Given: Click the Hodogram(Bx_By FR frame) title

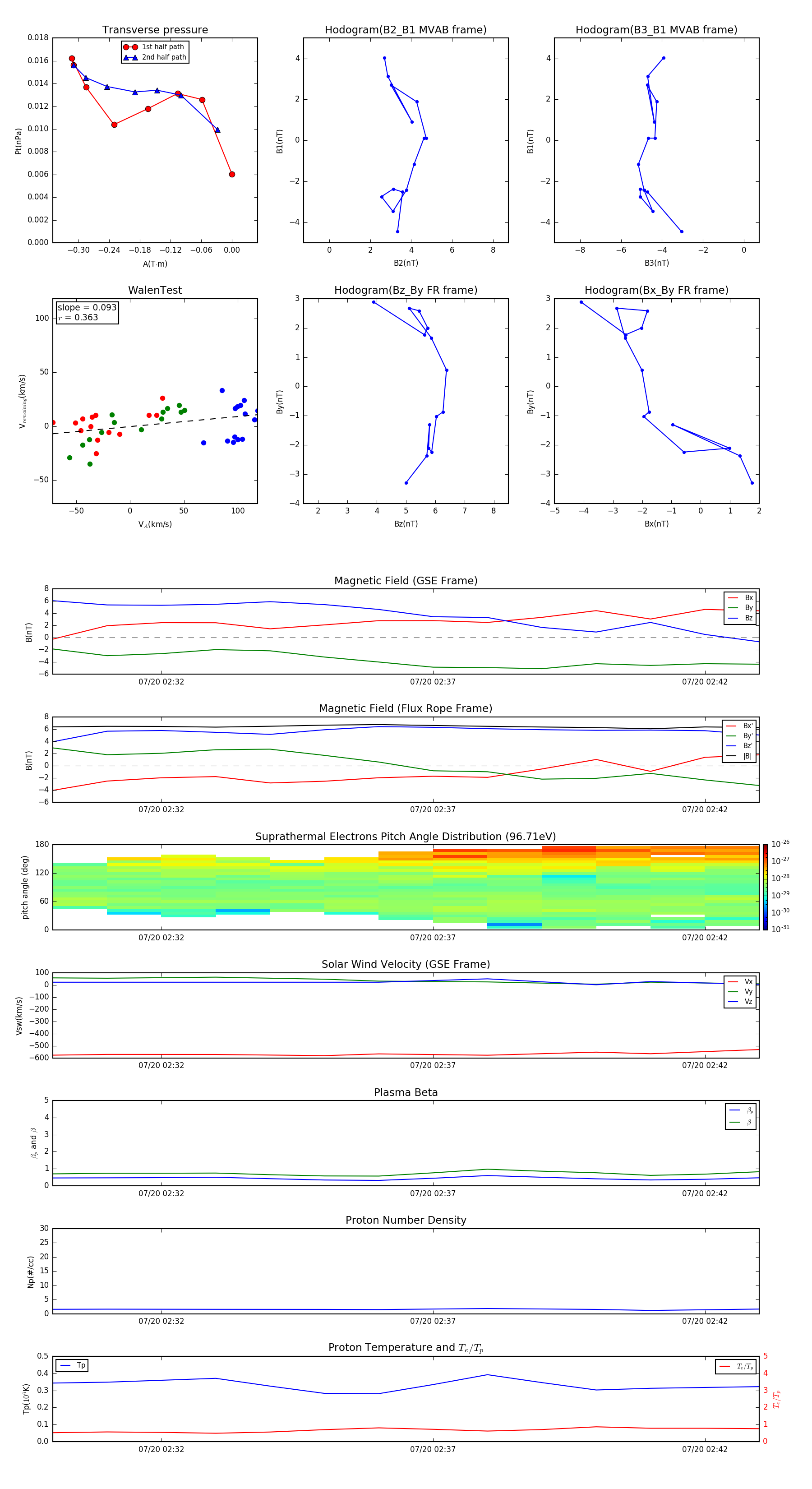Looking at the screenshot, I should click(656, 290).
